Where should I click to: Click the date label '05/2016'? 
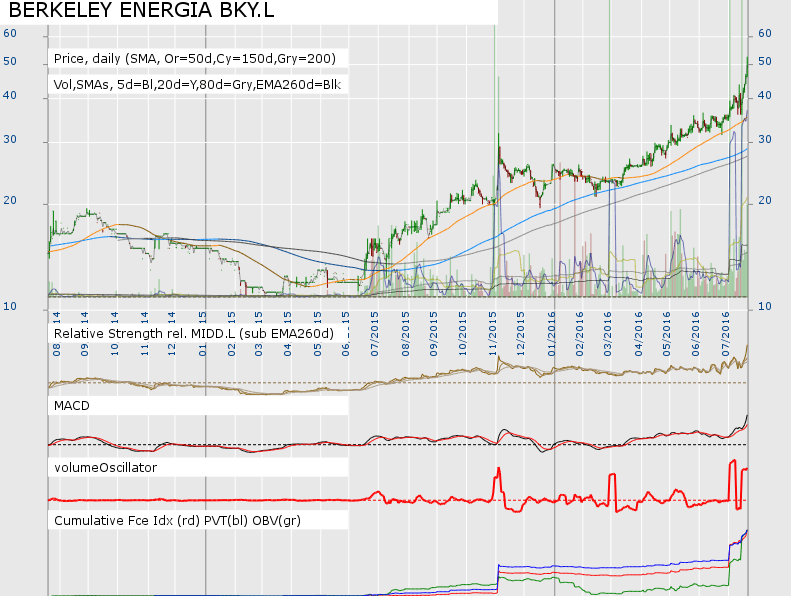click(667, 334)
